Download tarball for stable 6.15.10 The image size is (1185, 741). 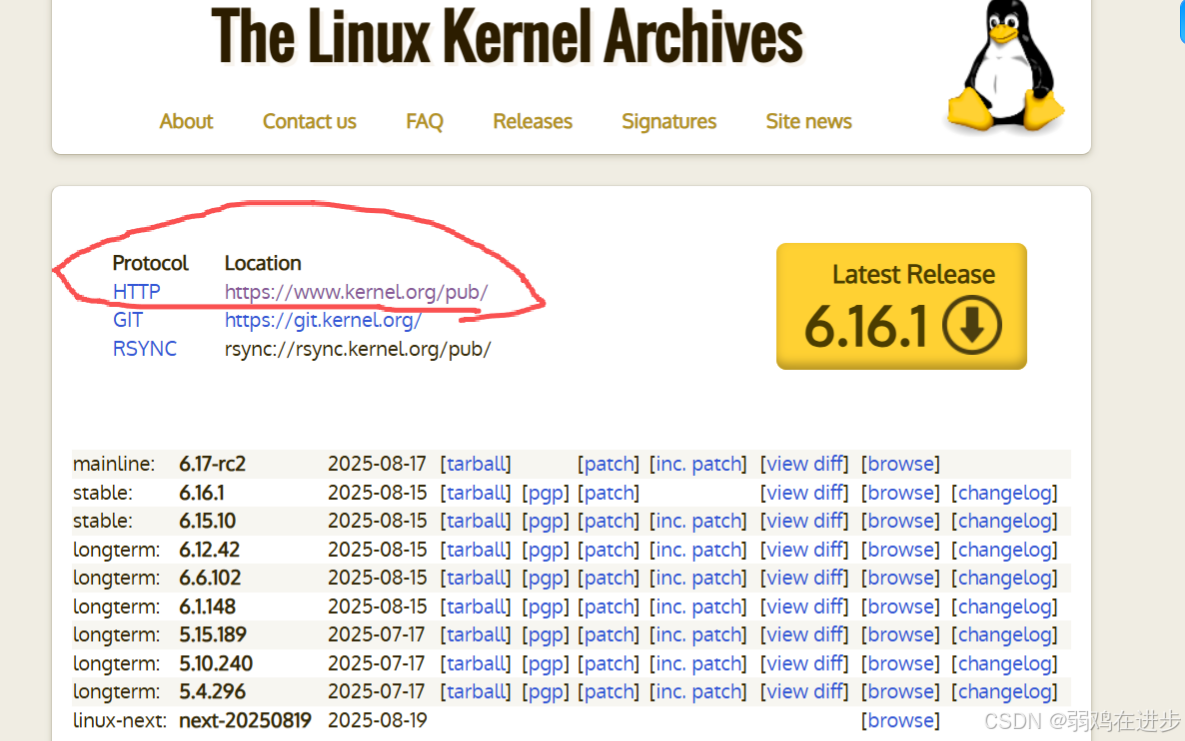[475, 521]
